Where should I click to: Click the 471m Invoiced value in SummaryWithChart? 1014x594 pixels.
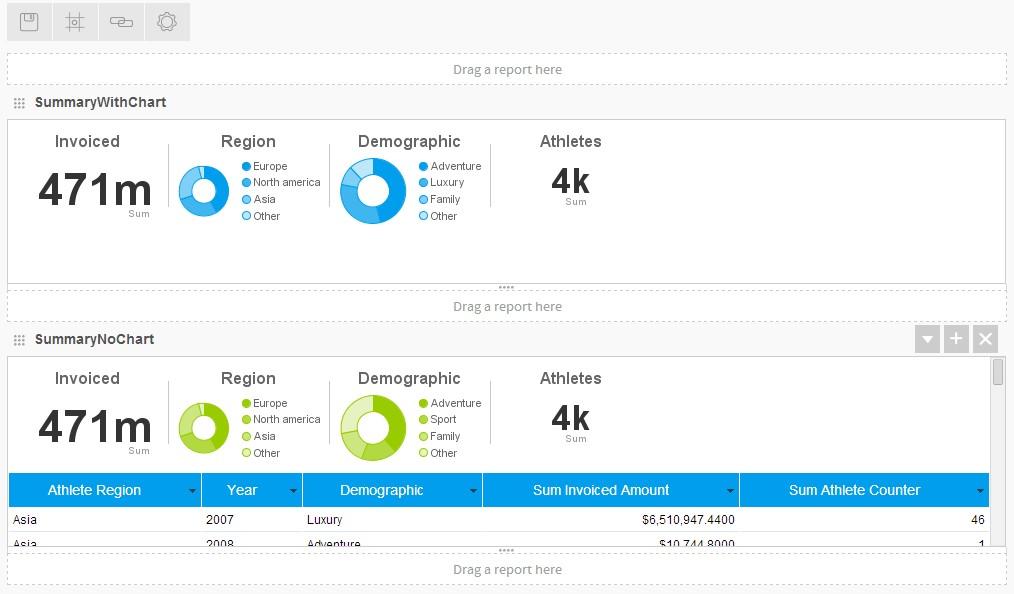click(x=94, y=190)
